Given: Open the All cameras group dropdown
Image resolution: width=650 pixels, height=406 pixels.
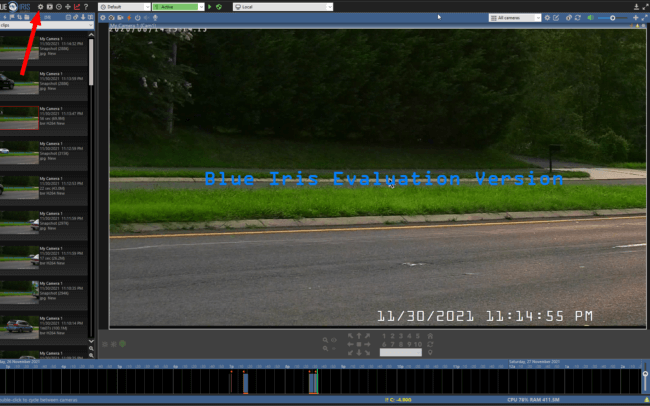Looking at the screenshot, I should [515, 18].
